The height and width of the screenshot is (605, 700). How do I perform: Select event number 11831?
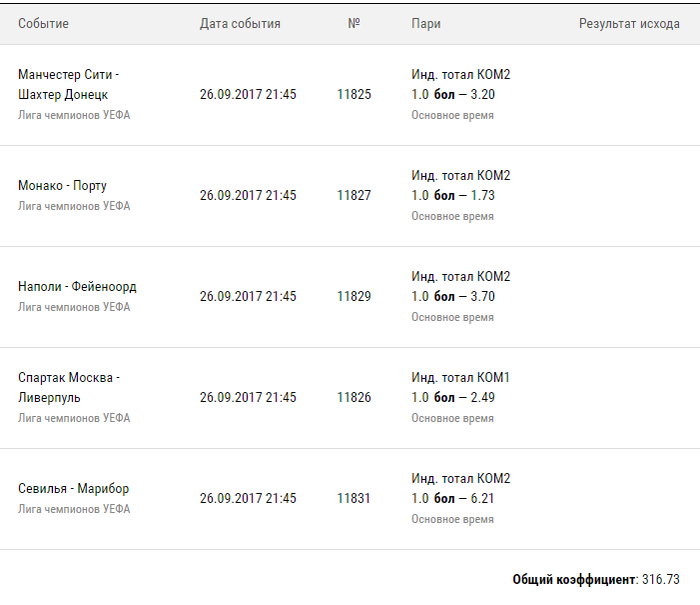(354, 498)
